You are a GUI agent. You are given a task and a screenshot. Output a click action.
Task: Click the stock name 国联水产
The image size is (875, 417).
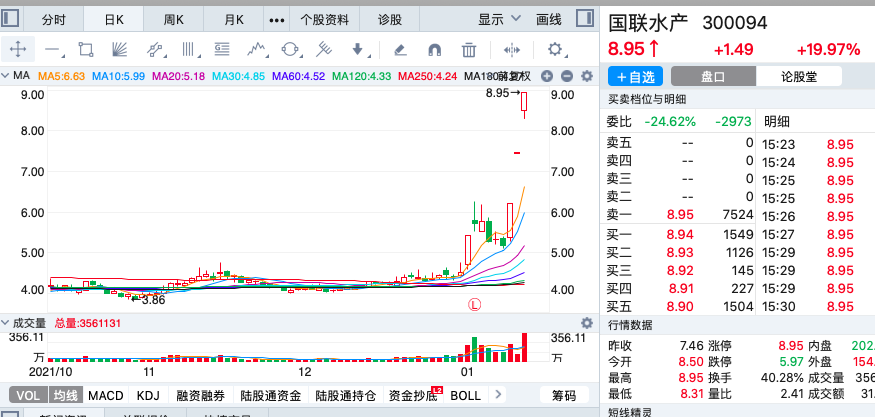coord(648,23)
